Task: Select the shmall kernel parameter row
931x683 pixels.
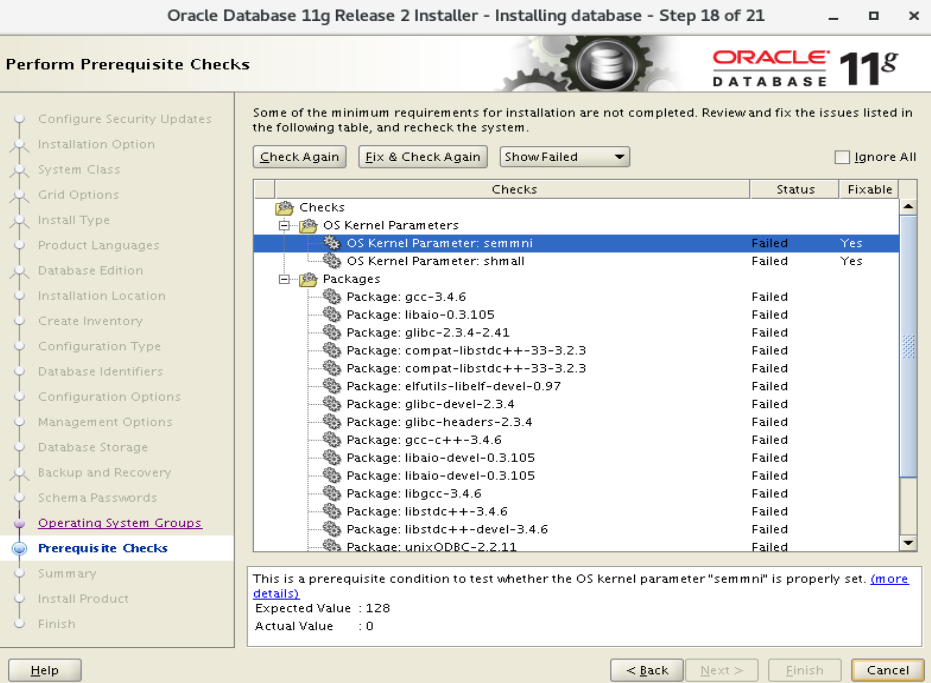Action: (x=576, y=261)
